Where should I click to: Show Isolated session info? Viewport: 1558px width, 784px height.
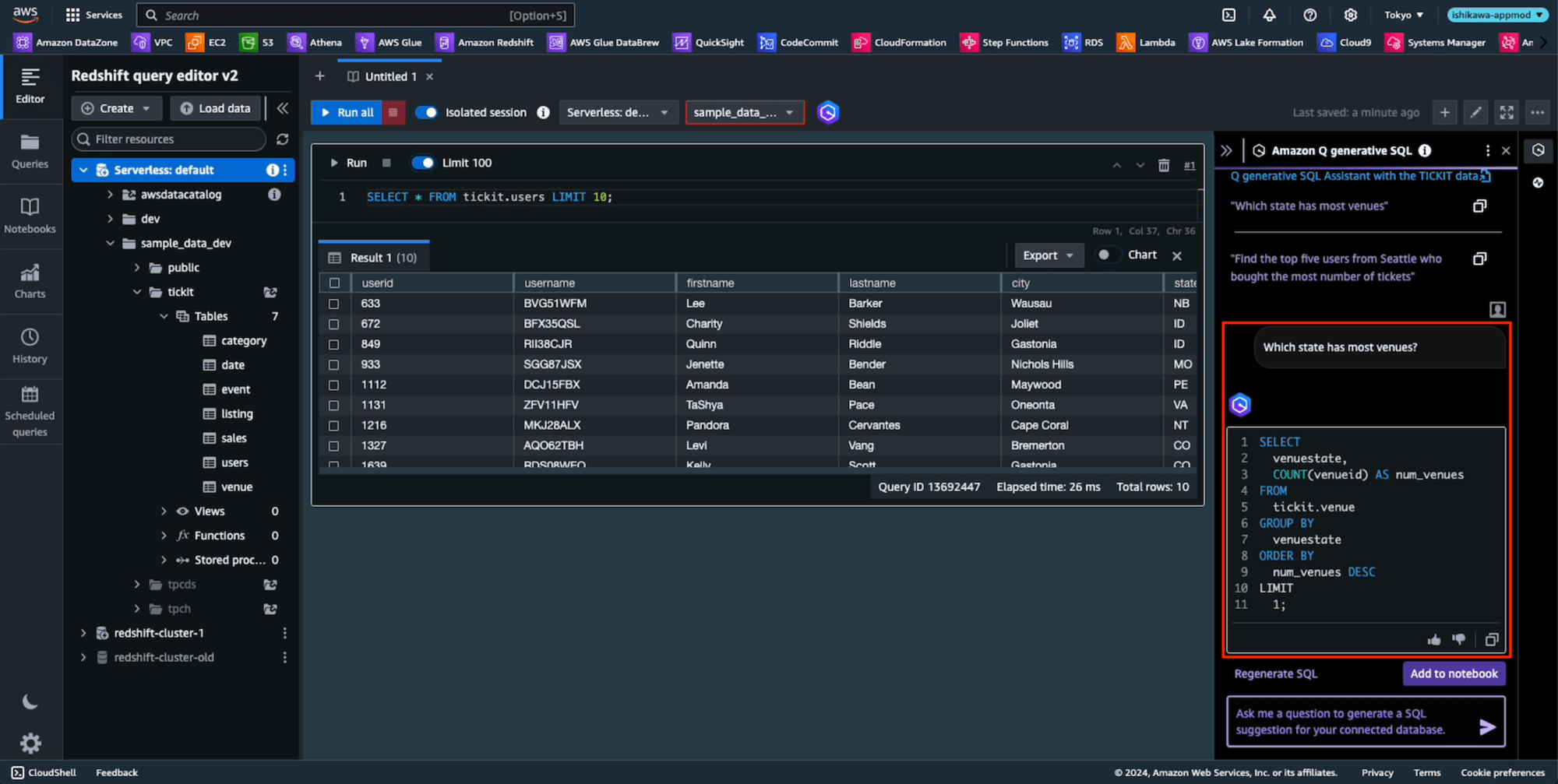[x=544, y=112]
